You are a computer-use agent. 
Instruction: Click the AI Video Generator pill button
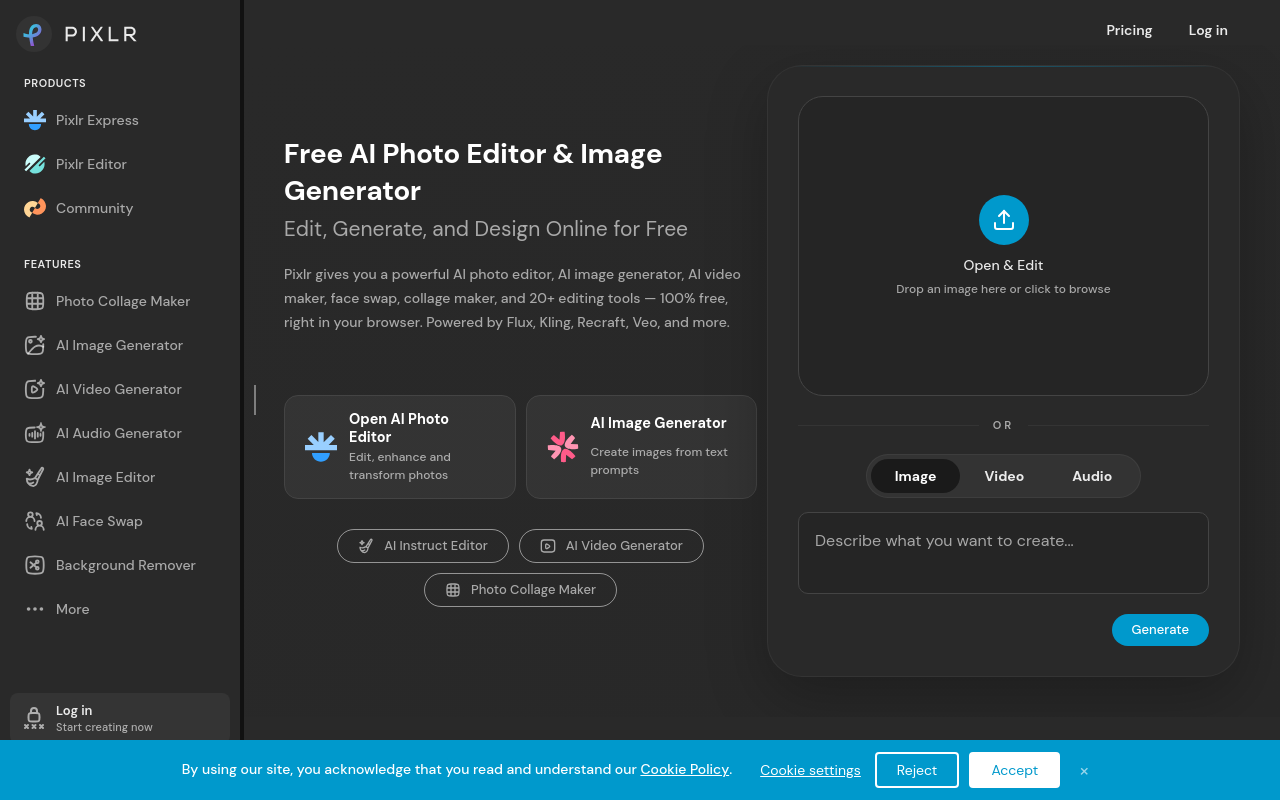coord(611,546)
